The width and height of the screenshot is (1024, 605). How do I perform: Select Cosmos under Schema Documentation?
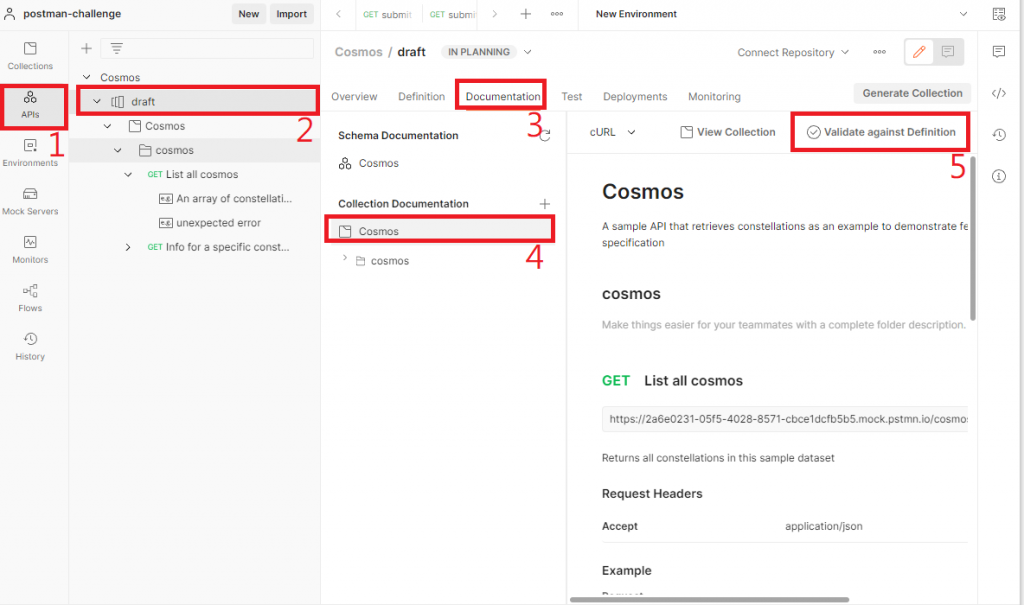(x=368, y=163)
